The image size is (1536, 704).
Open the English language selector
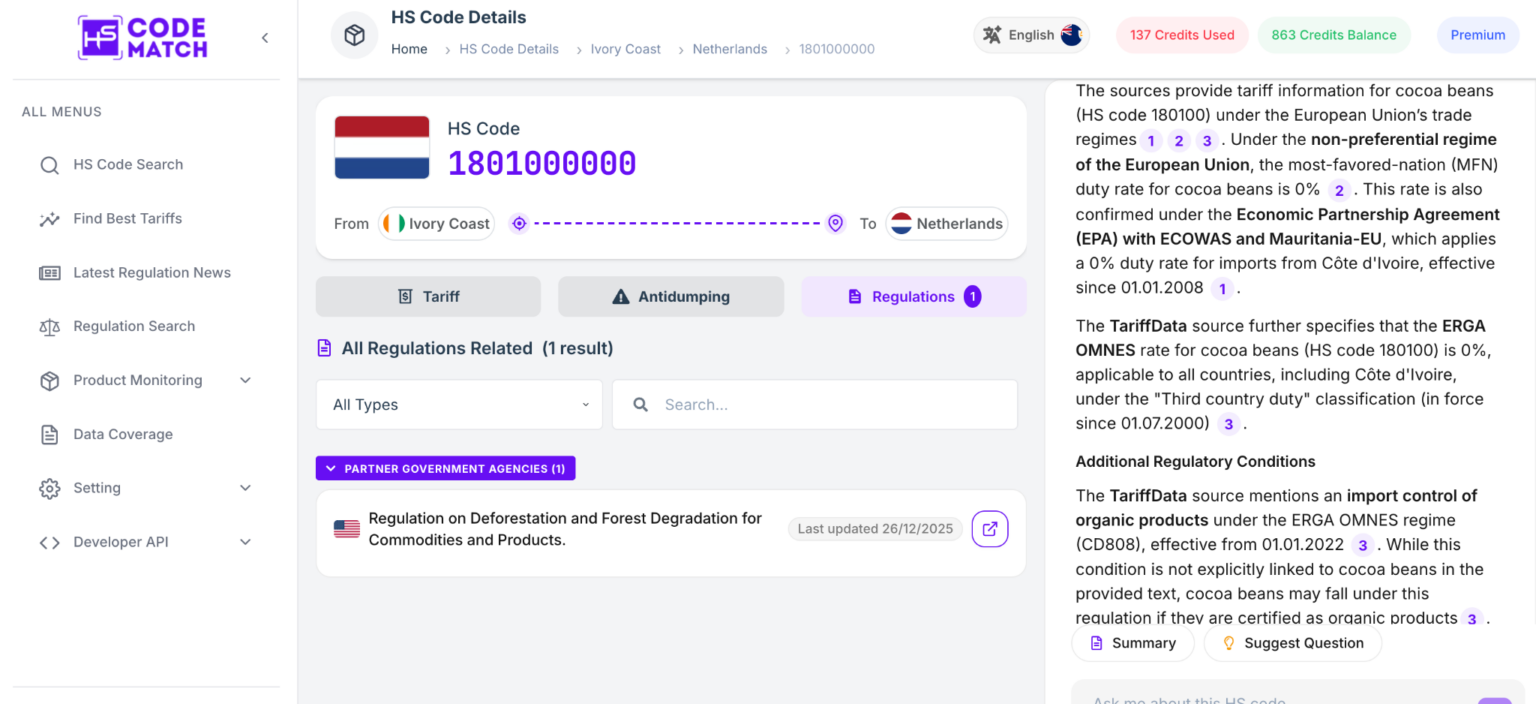1031,35
